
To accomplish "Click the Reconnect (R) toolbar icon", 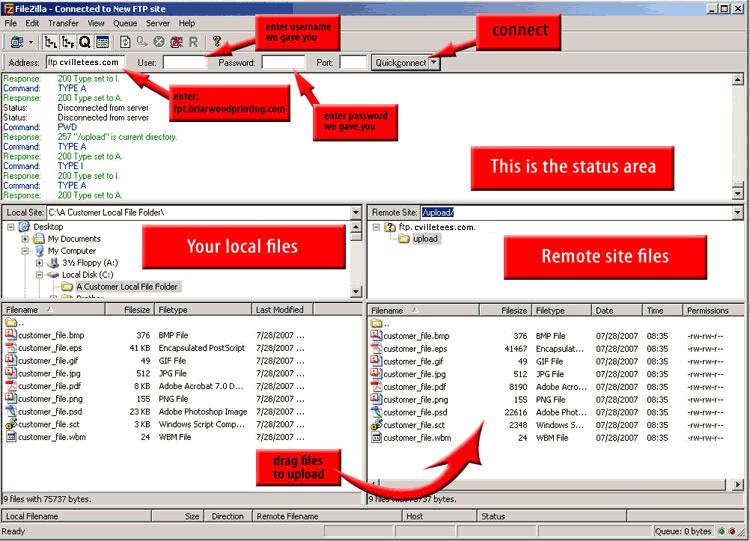I will (x=193, y=42).
